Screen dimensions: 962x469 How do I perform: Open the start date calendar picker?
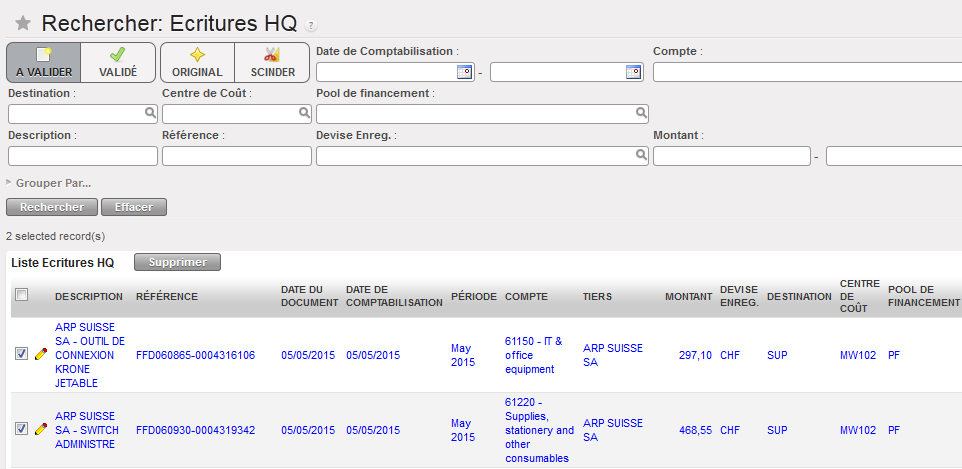coord(464,72)
